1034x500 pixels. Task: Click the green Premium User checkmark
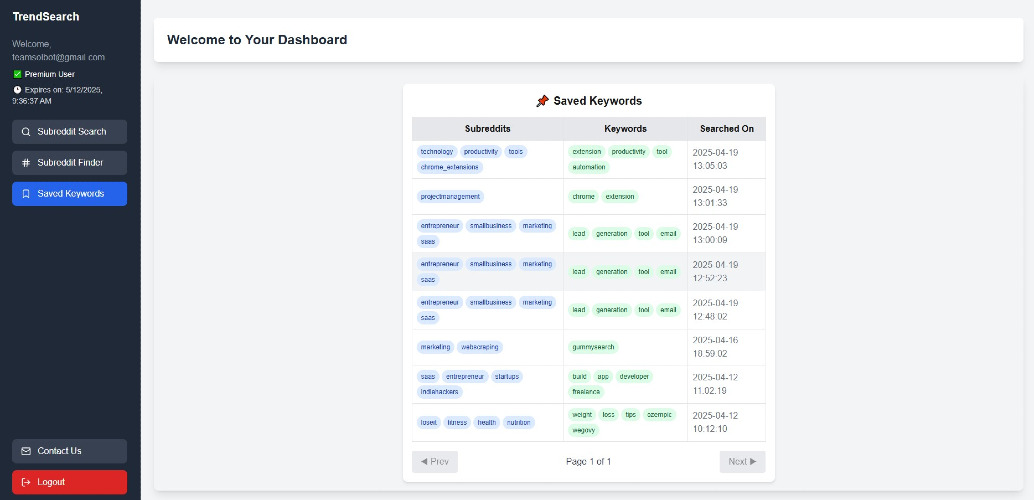[x=17, y=75]
